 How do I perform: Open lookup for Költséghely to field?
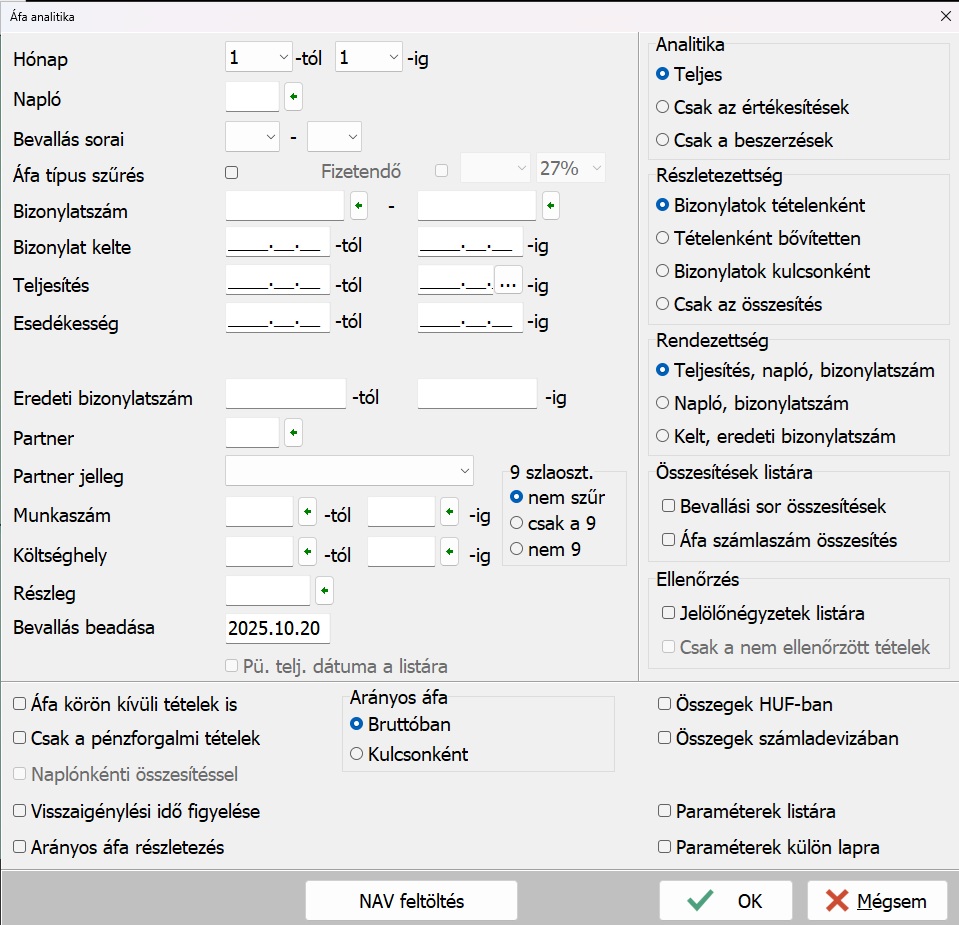pos(449,551)
